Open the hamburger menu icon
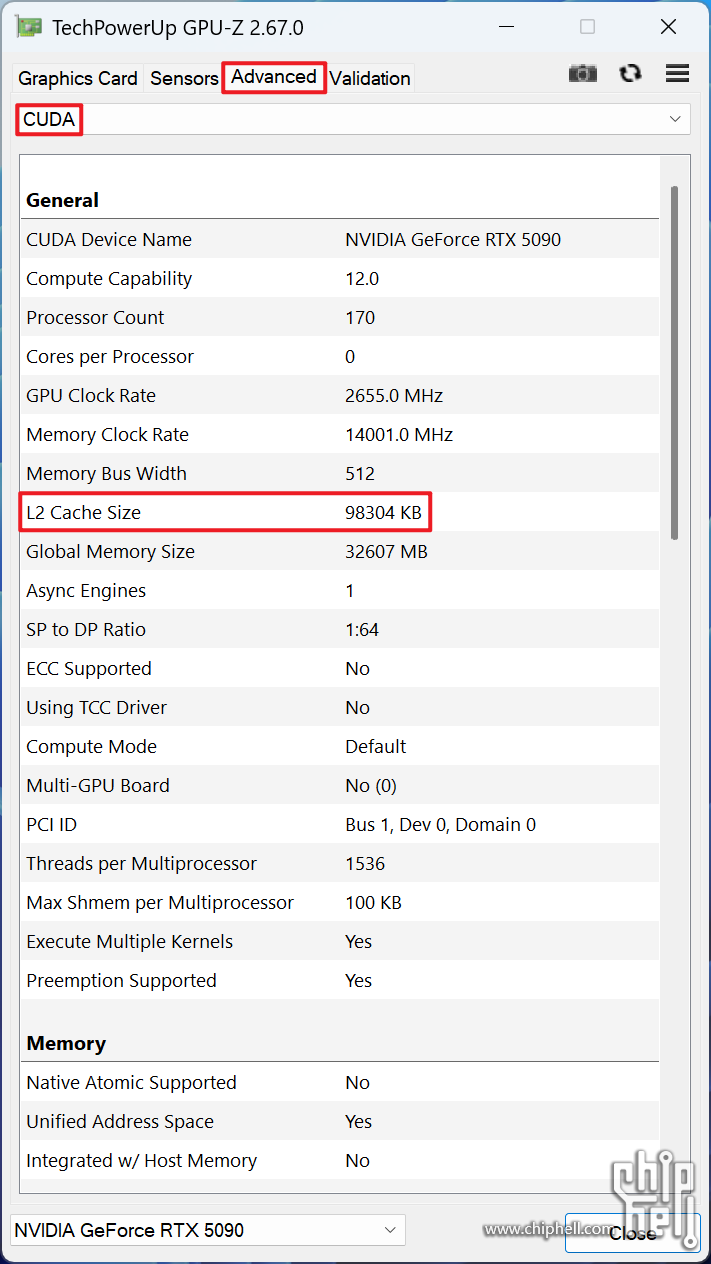The height and width of the screenshot is (1264, 711). pos(678,74)
